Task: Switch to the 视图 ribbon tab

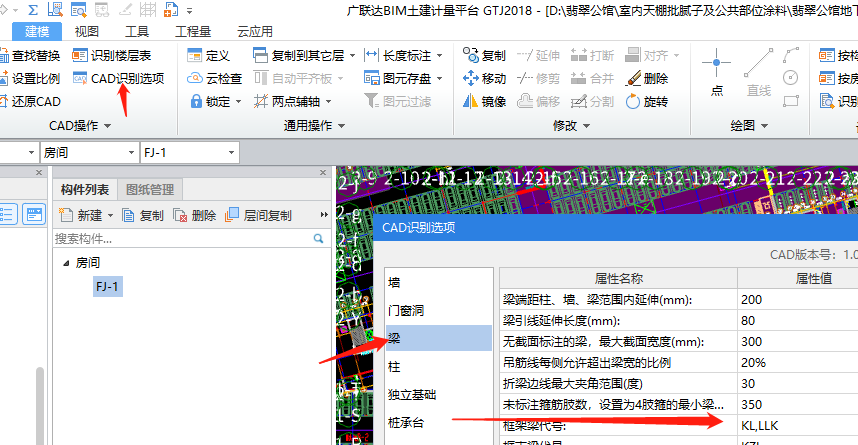Action: click(86, 31)
